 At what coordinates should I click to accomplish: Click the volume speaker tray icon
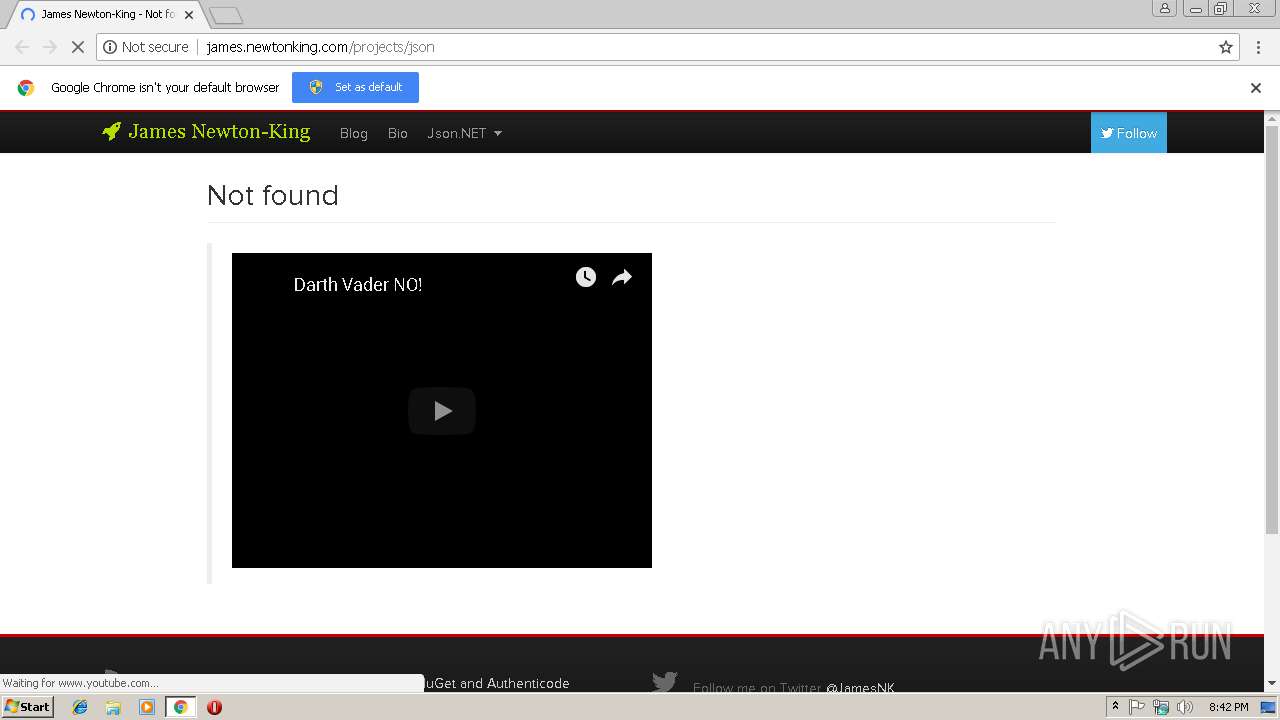(x=1185, y=707)
